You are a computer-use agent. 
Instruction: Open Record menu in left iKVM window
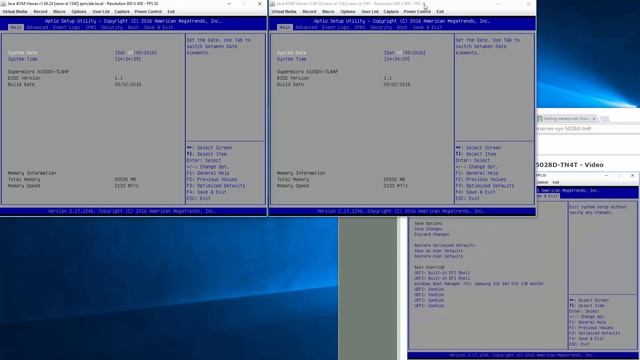coord(40,11)
